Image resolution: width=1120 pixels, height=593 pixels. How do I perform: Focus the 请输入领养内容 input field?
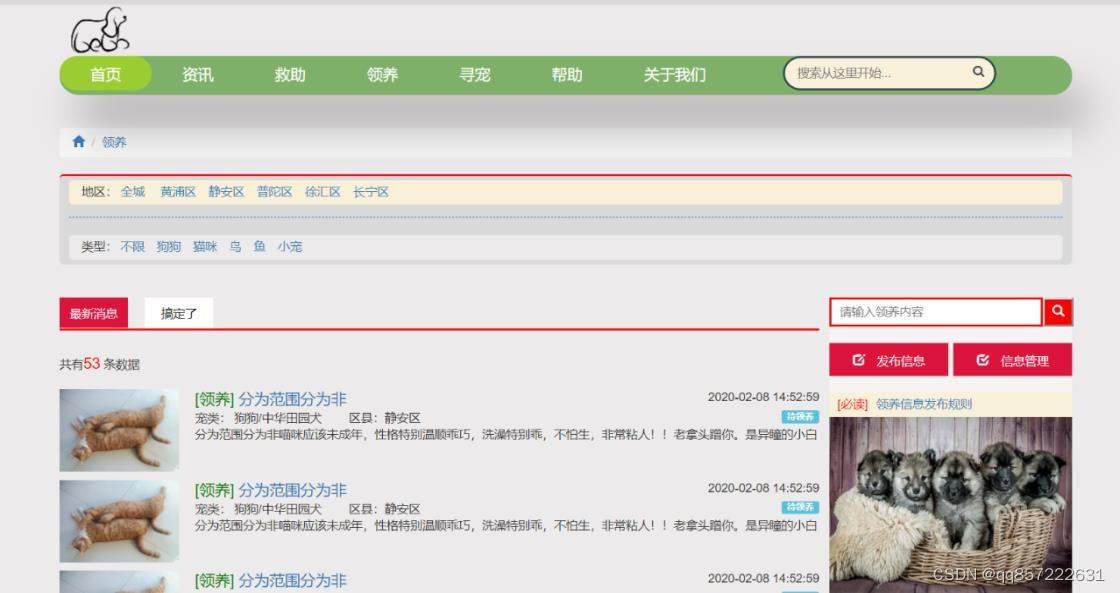(x=936, y=312)
